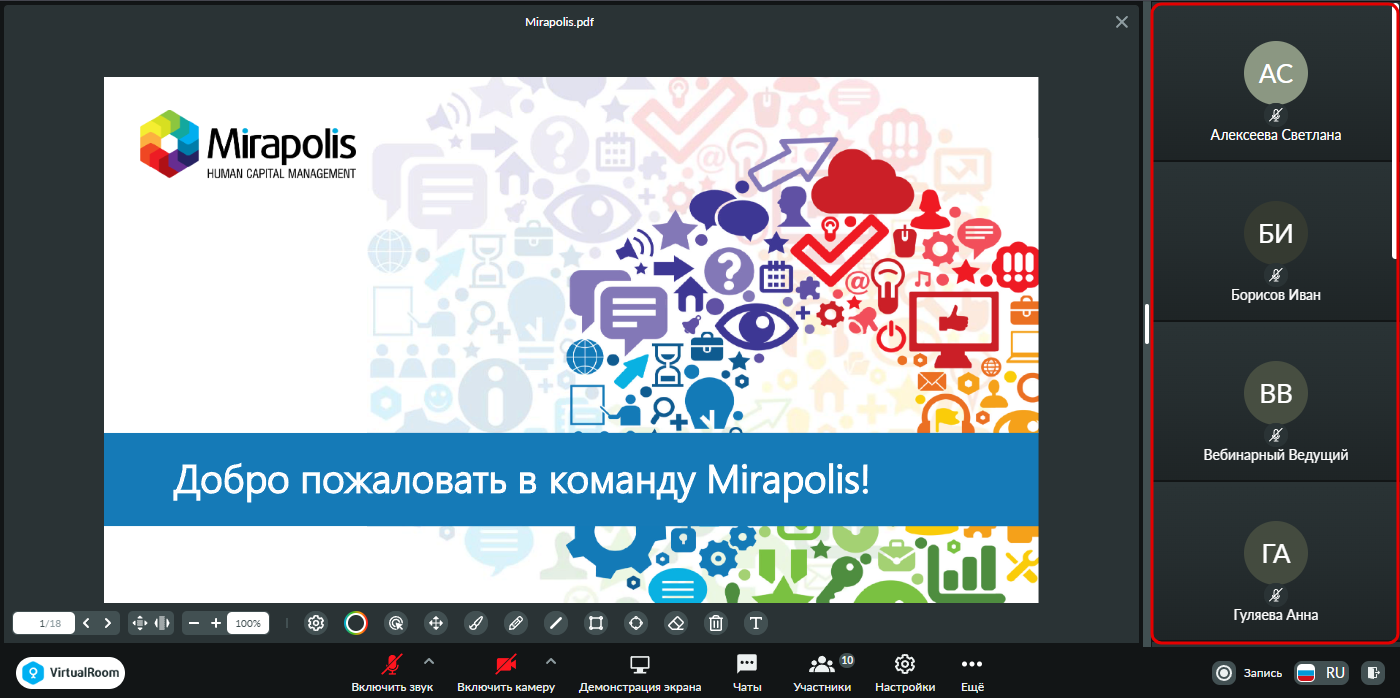Viewport: 1400px width, 698px height.
Task: Open the drawing color picker ring
Action: (x=356, y=623)
